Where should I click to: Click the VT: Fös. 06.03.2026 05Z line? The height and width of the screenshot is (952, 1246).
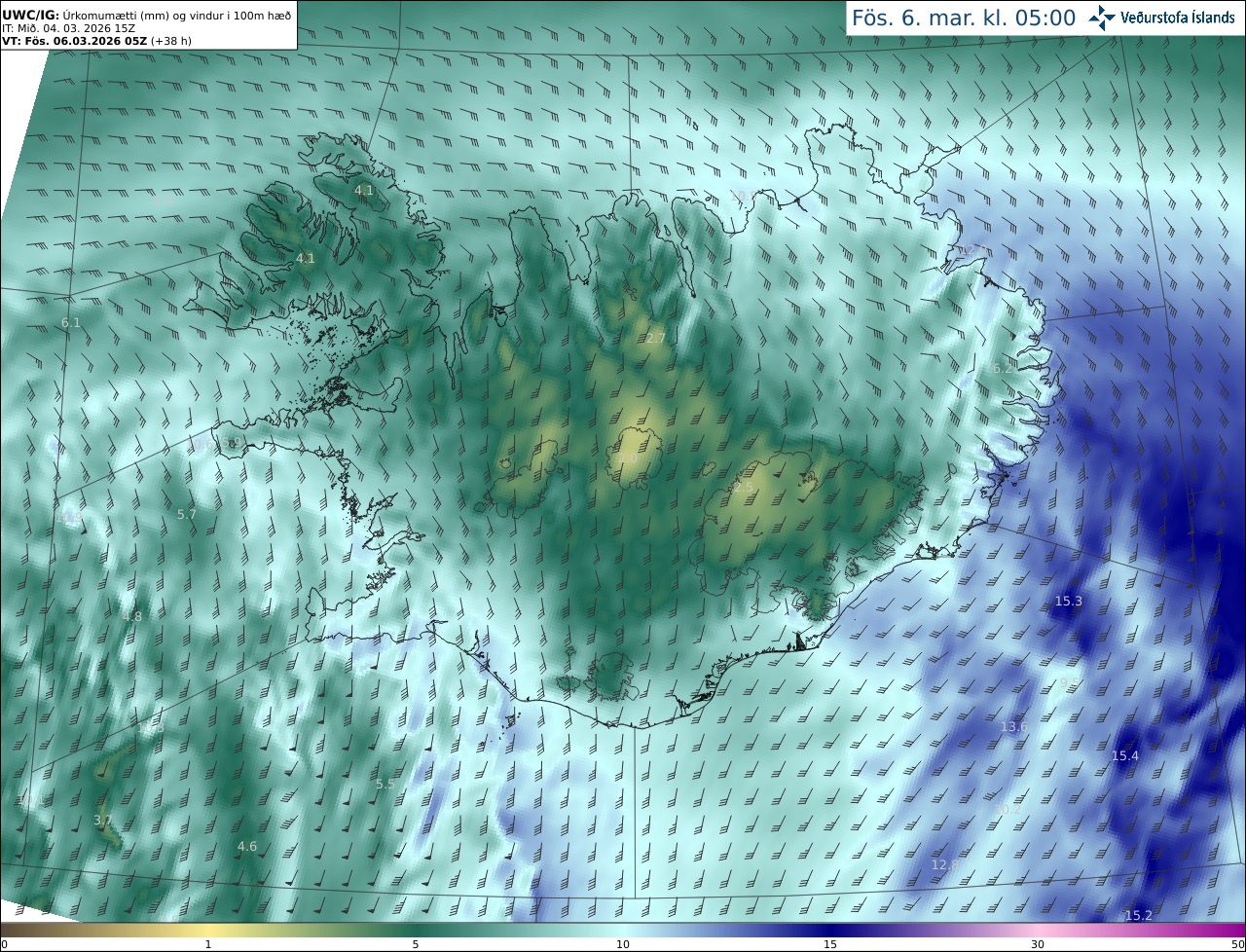point(96,41)
